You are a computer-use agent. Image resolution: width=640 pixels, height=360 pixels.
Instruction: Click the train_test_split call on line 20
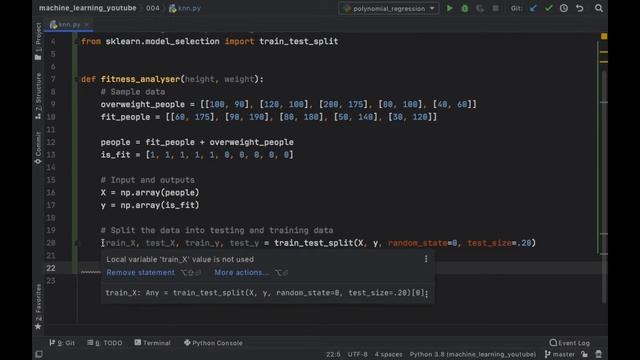pyautogui.click(x=313, y=243)
